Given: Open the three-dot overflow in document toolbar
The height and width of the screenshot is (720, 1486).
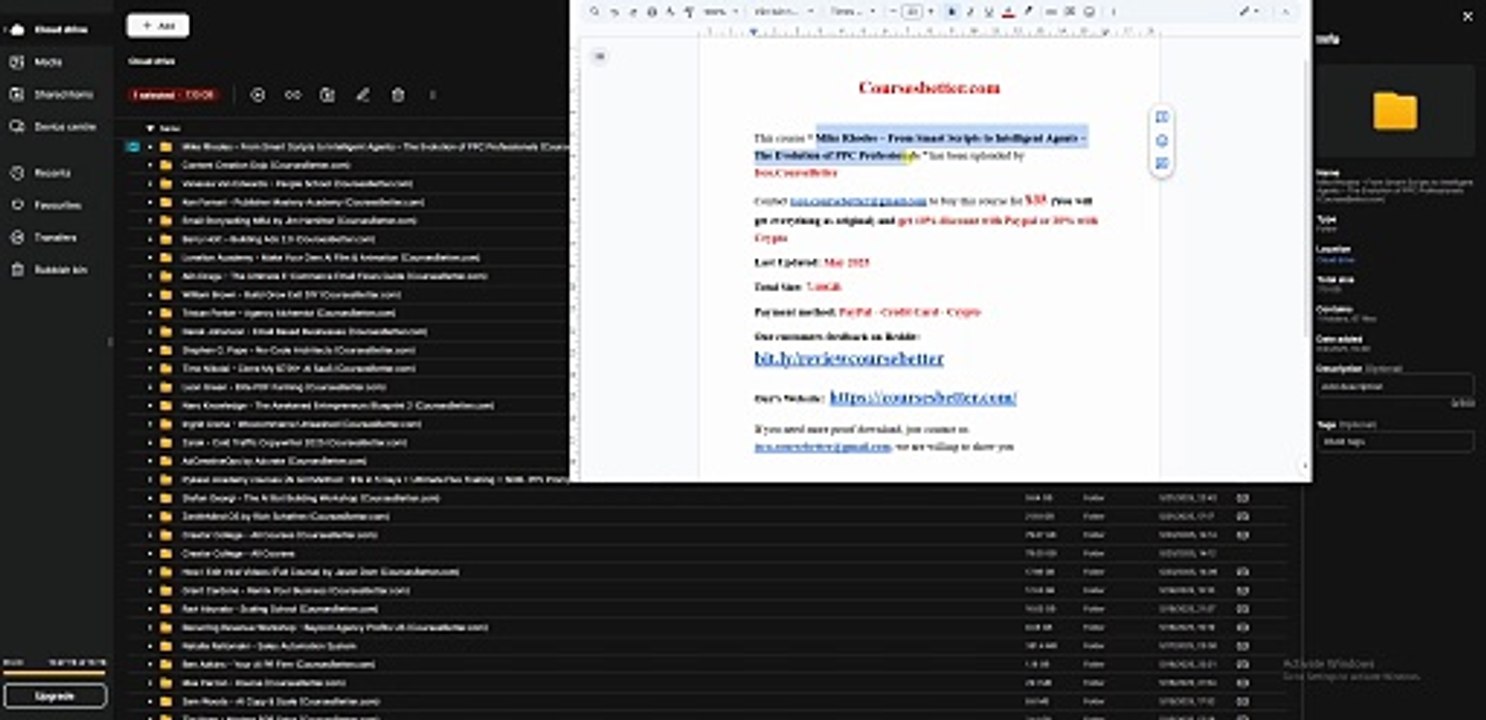Looking at the screenshot, I should click(1113, 12).
